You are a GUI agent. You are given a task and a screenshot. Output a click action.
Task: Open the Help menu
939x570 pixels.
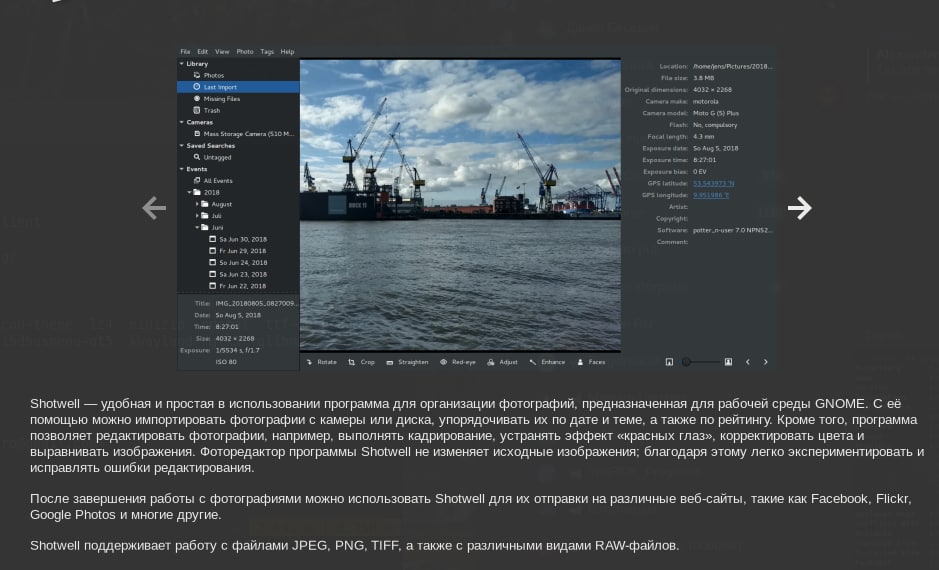[287, 51]
